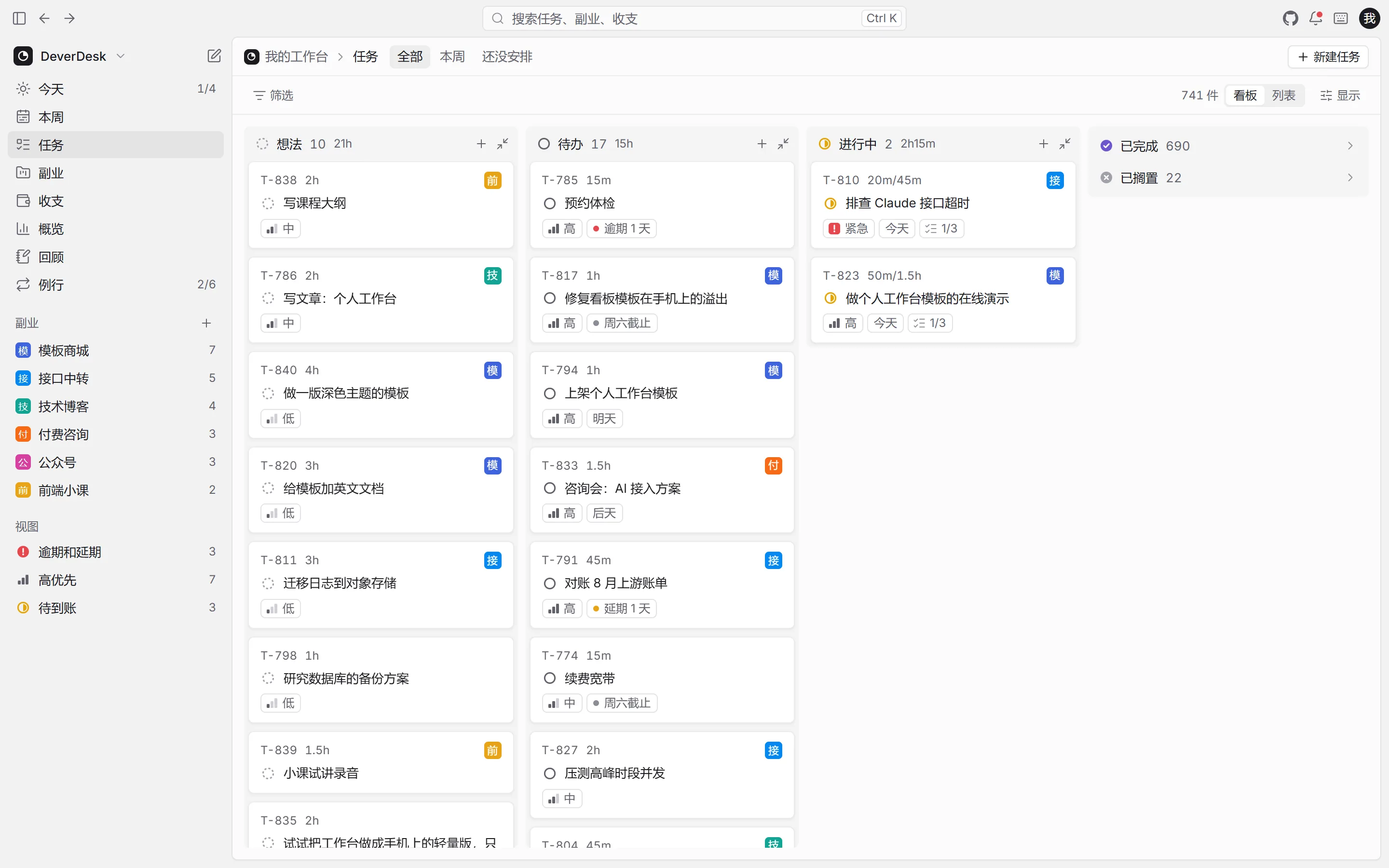Open 显示 display options
1389x868 pixels.
(x=1340, y=95)
